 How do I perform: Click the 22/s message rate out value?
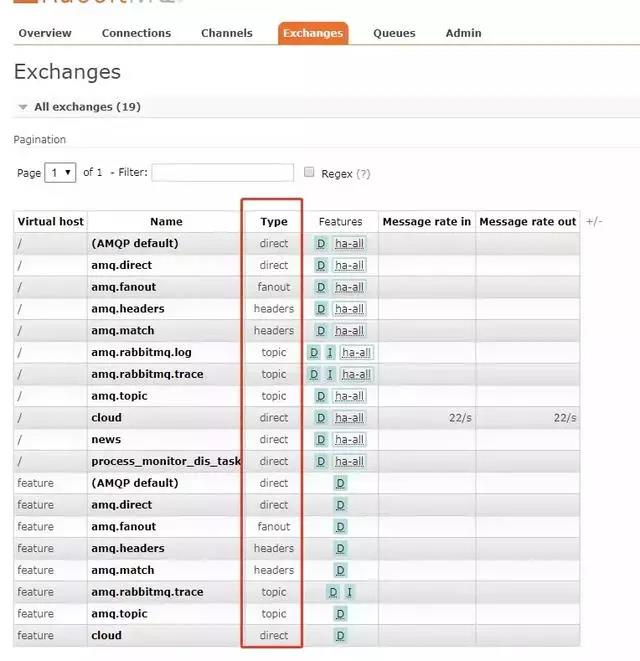(x=565, y=418)
